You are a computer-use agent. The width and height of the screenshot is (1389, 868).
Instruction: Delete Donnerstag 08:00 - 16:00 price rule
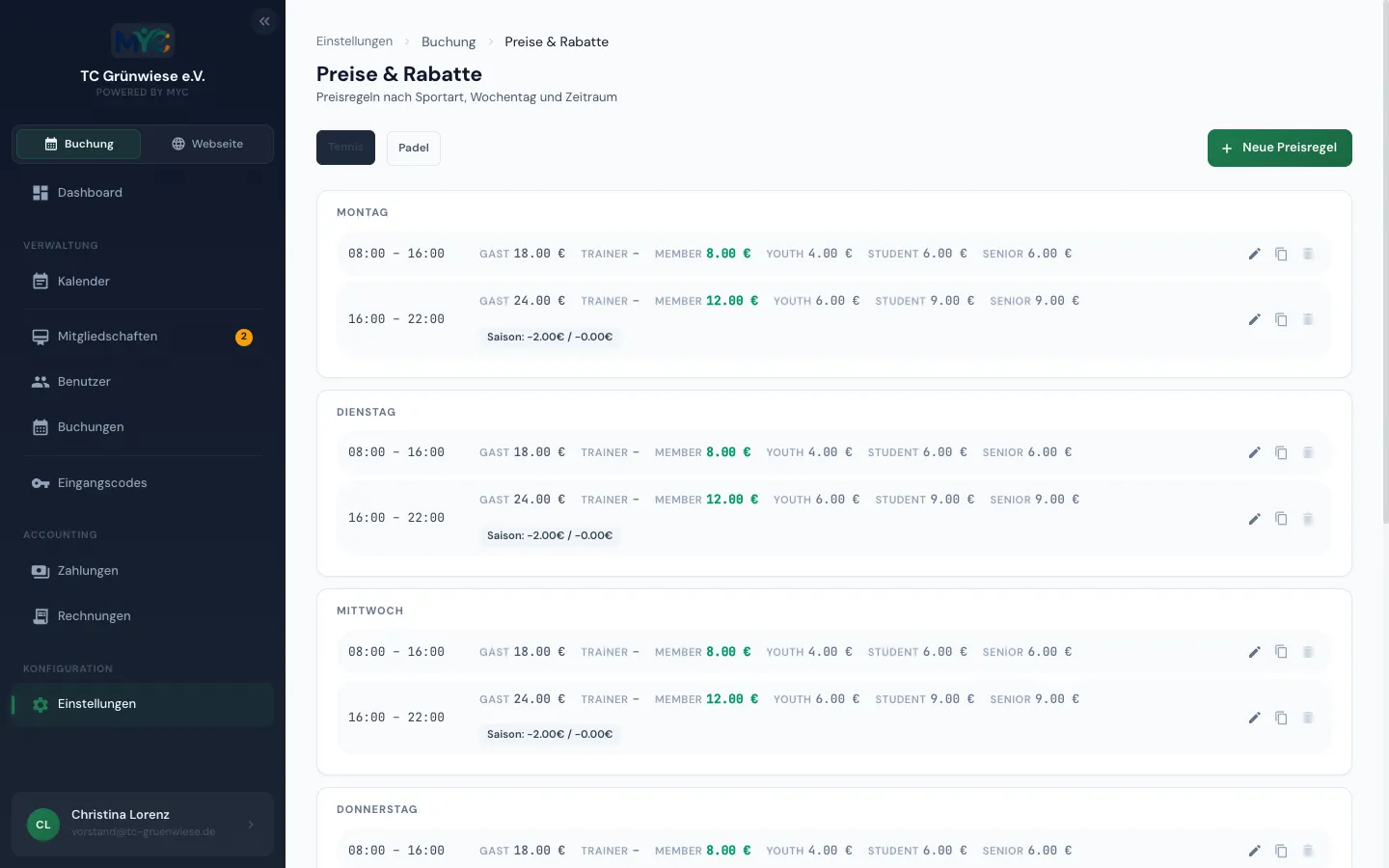click(x=1308, y=851)
